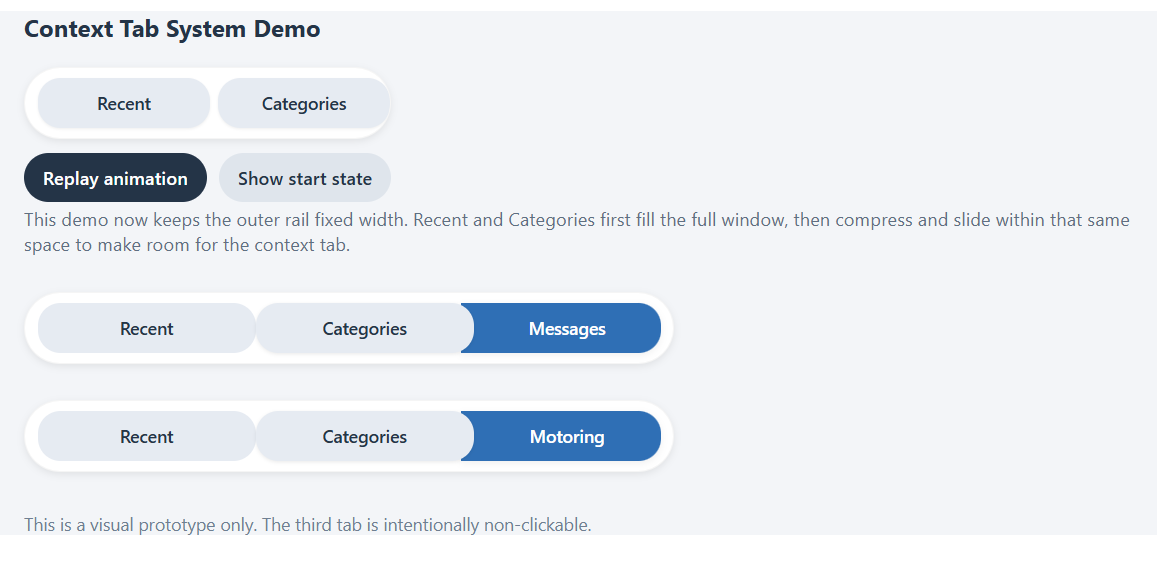
Task: Click the Show start state button
Action: point(304,179)
